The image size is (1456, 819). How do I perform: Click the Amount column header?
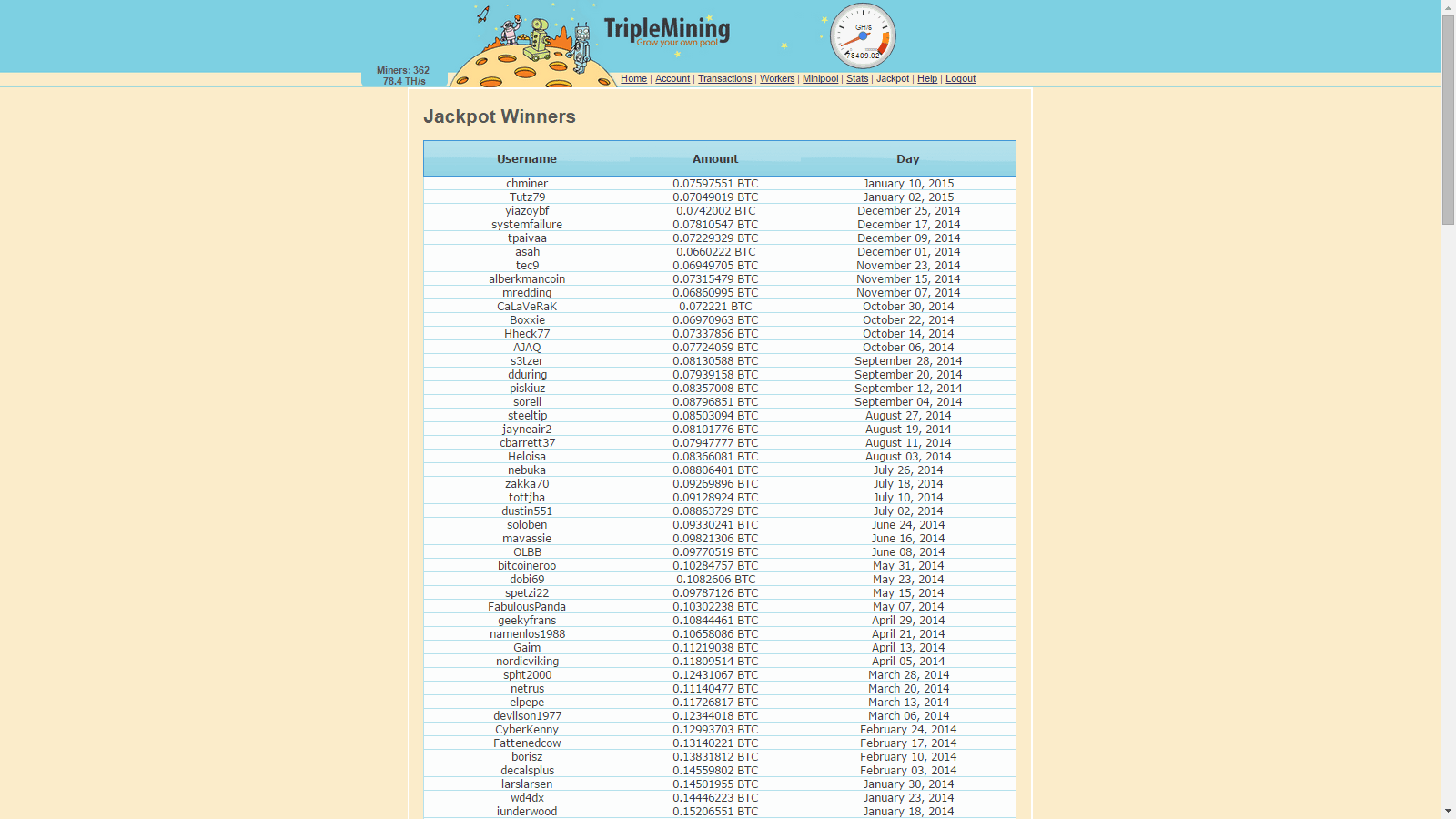pyautogui.click(x=715, y=159)
